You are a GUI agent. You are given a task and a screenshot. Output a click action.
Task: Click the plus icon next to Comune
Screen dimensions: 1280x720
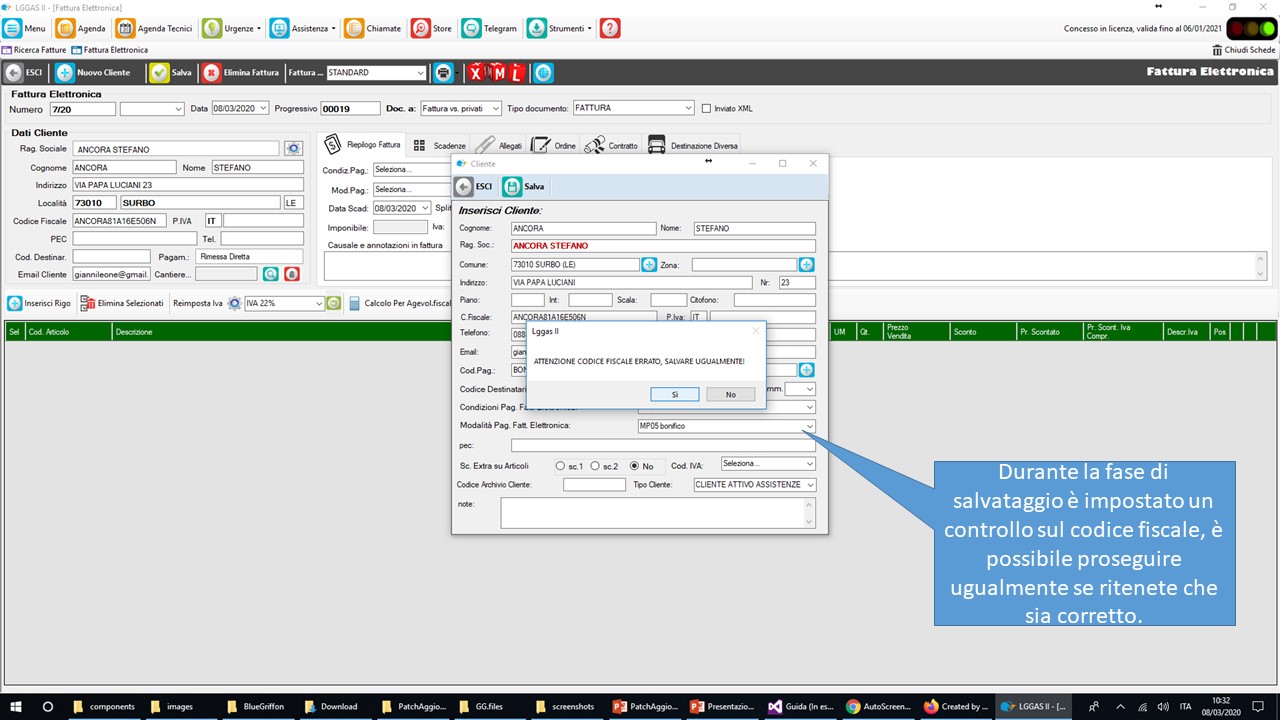[x=649, y=265]
